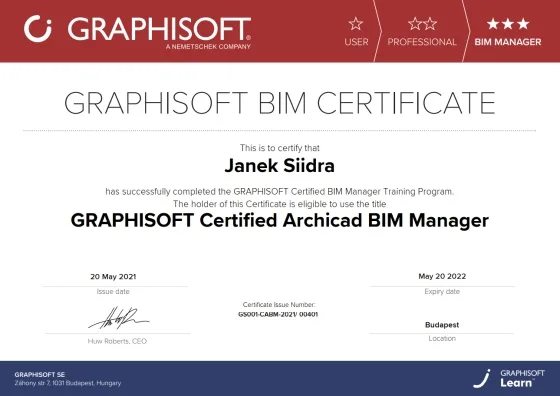Click the 'Expiry date' label

pos(442,292)
